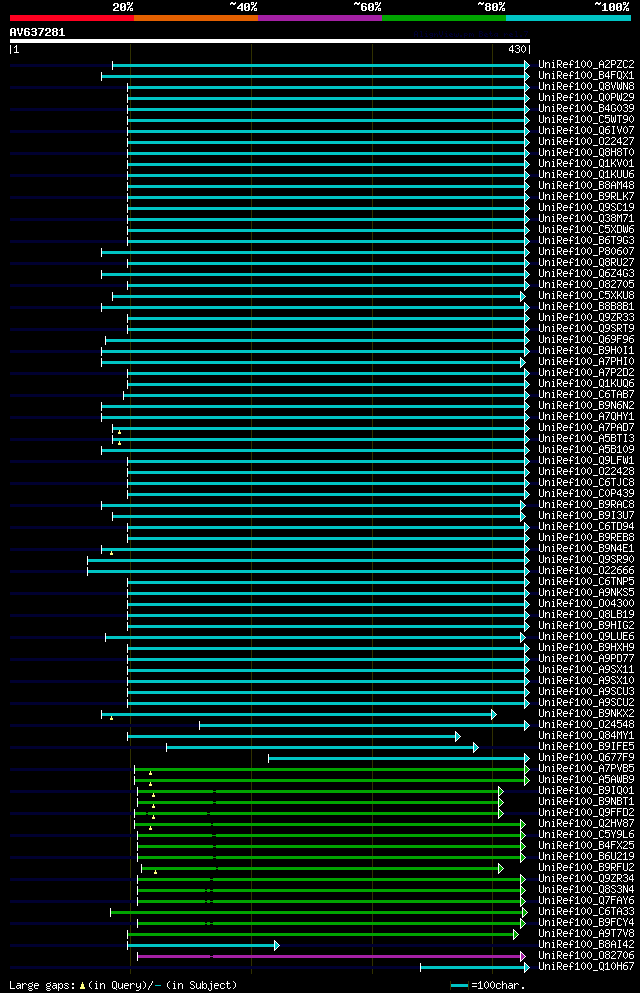Open hit UniRef100_B9IFE5
The width and height of the screenshot is (640, 993).
pyautogui.click(x=586, y=747)
